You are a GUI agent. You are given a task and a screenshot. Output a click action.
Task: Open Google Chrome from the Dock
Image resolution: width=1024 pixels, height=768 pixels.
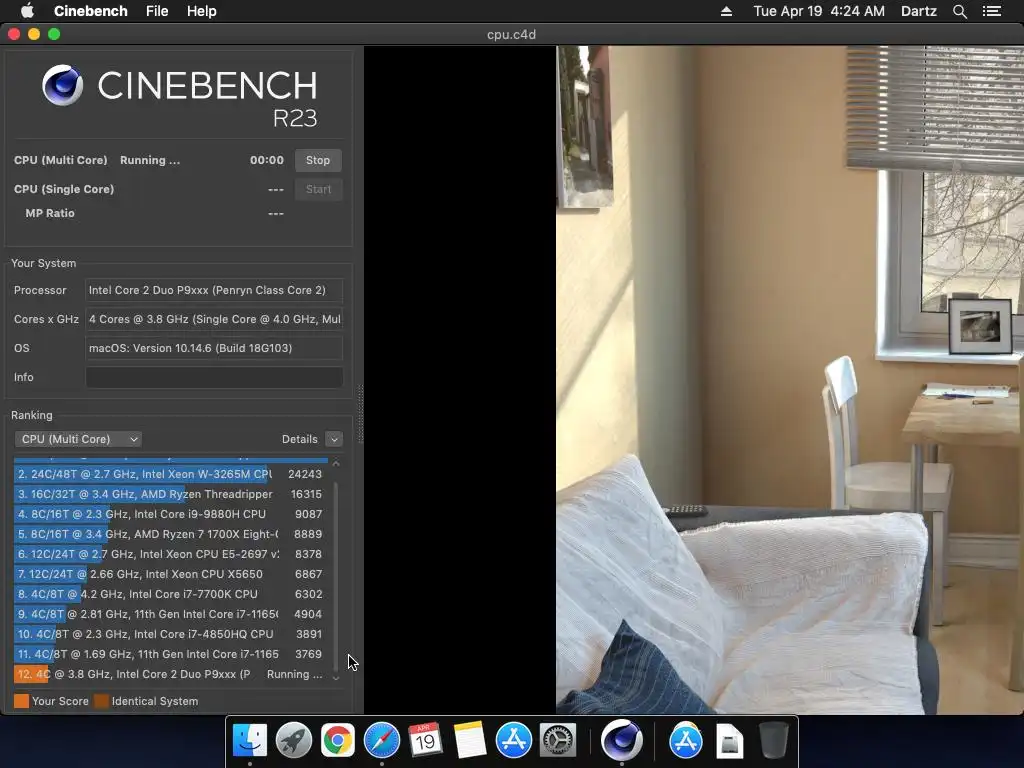click(338, 741)
